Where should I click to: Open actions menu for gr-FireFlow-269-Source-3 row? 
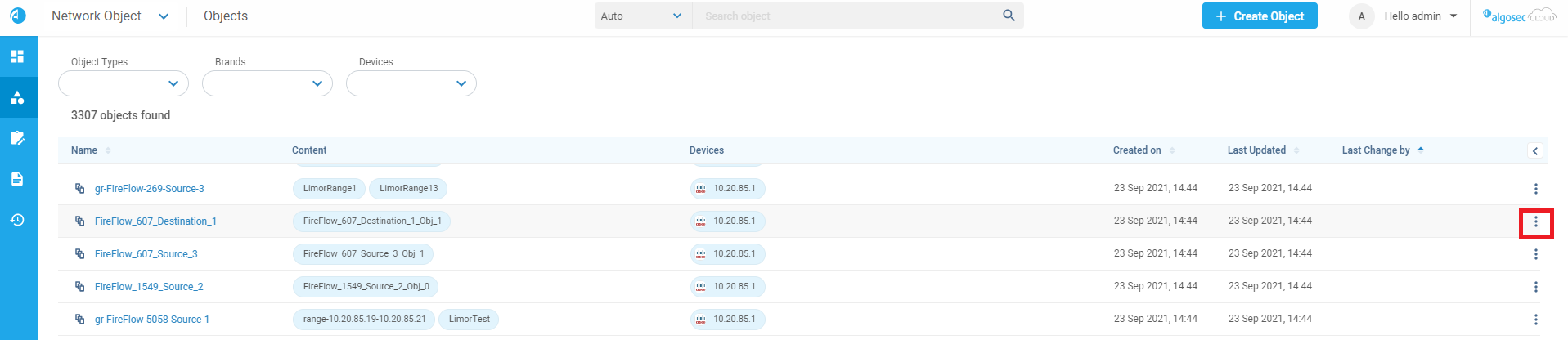pos(1535,189)
